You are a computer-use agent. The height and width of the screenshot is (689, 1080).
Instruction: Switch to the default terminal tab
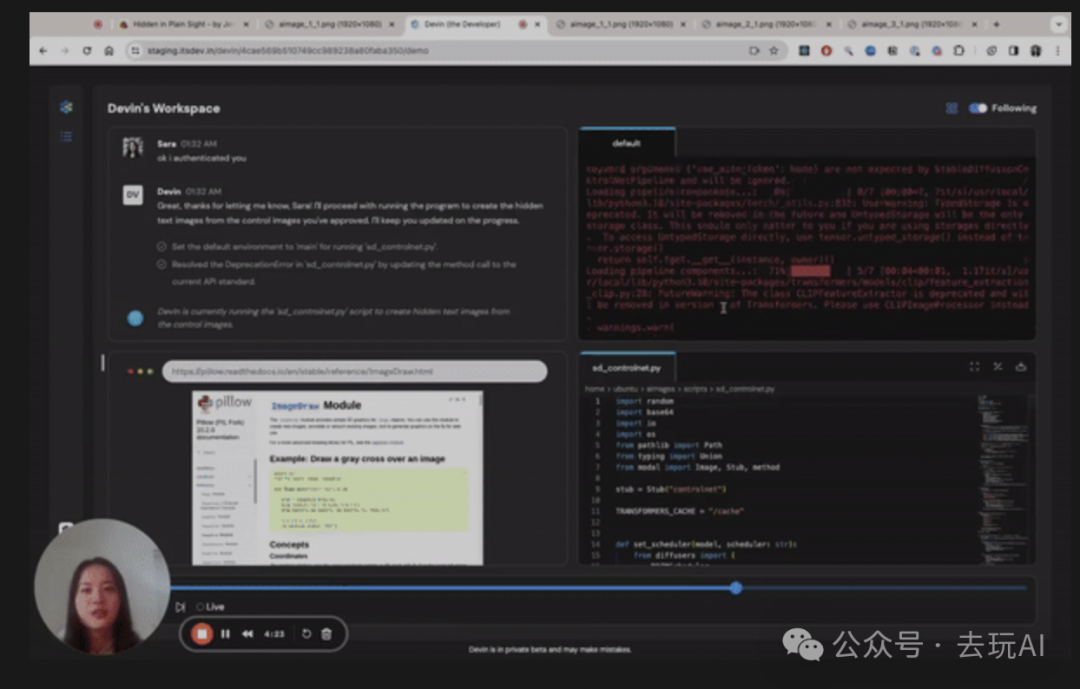627,143
